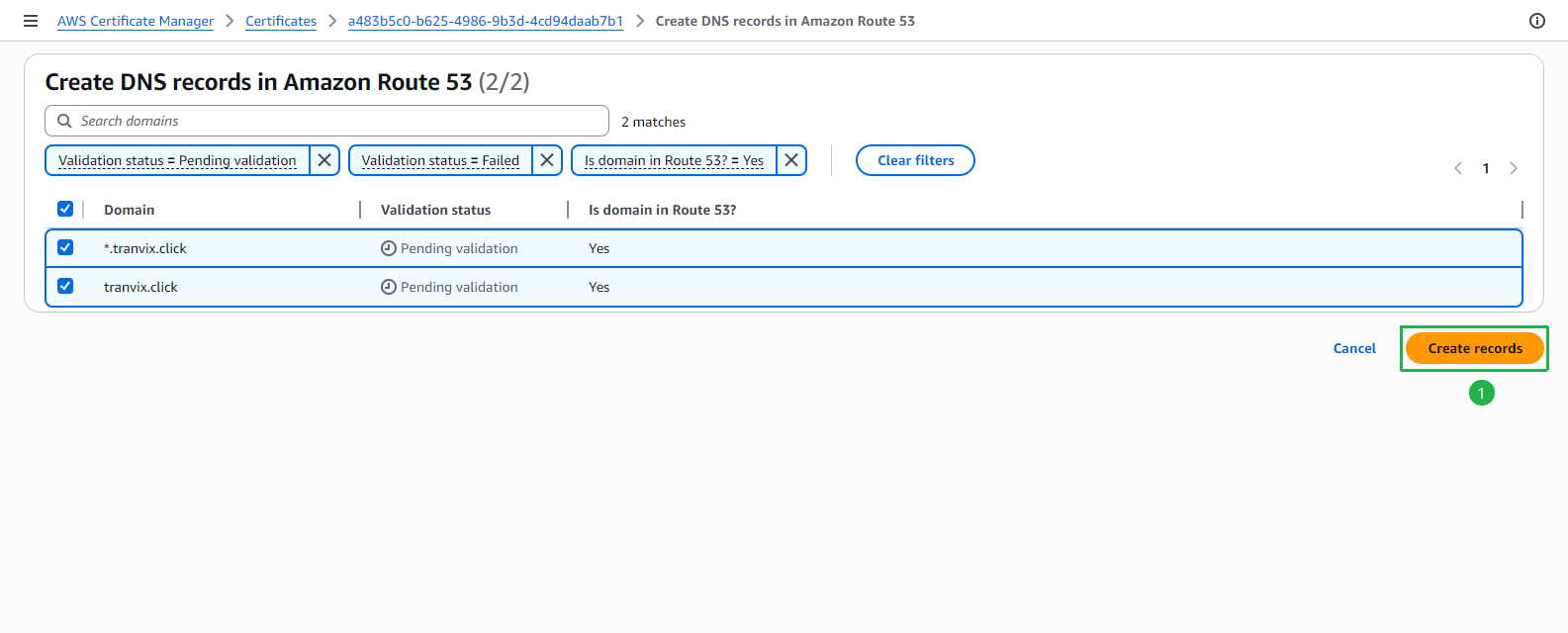Click the current breadcrumb Create DNS records text
This screenshot has height=633, width=1568.
tap(785, 21)
